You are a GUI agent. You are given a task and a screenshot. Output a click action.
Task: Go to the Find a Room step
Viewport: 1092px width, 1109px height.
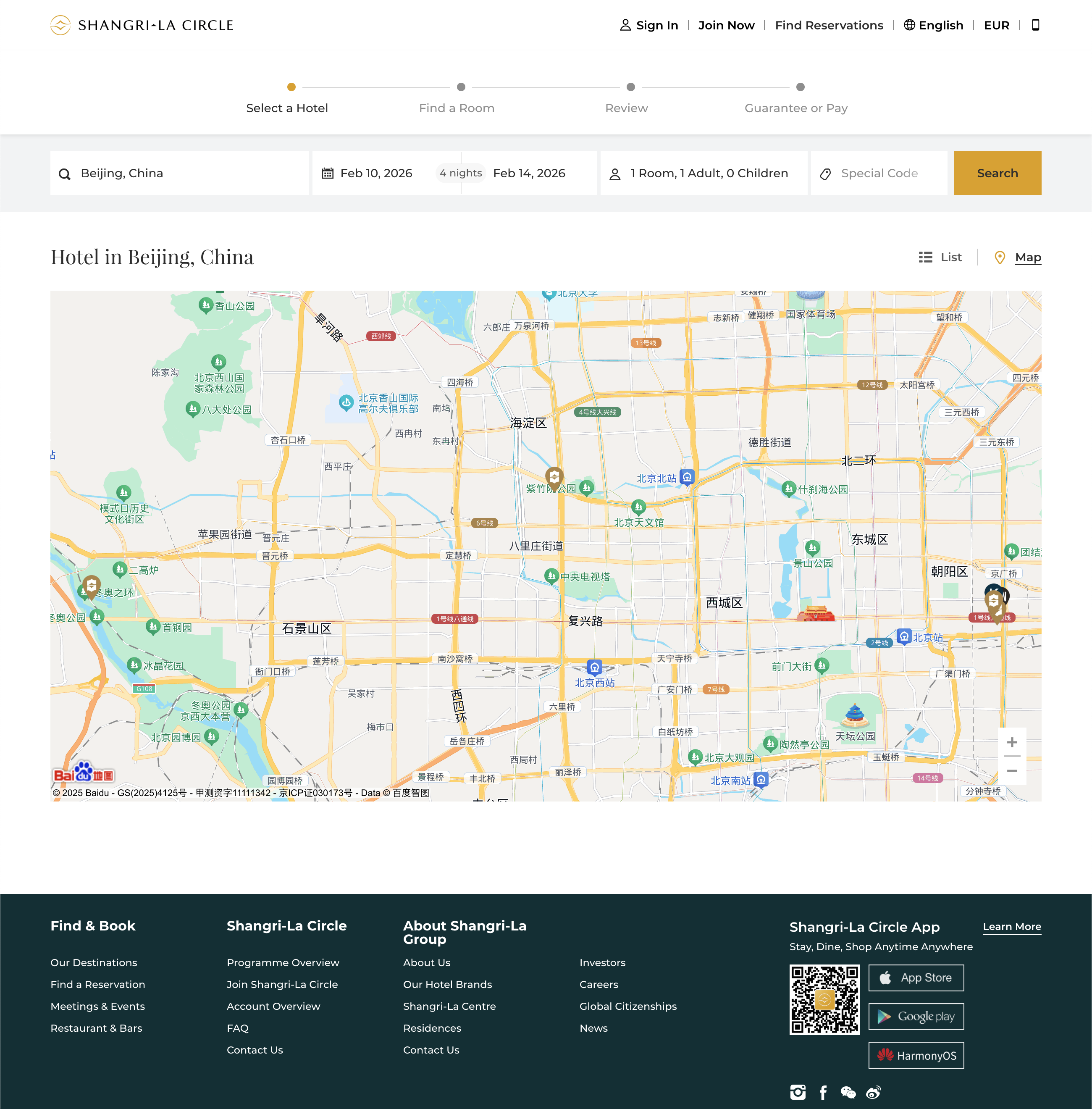coord(457,107)
